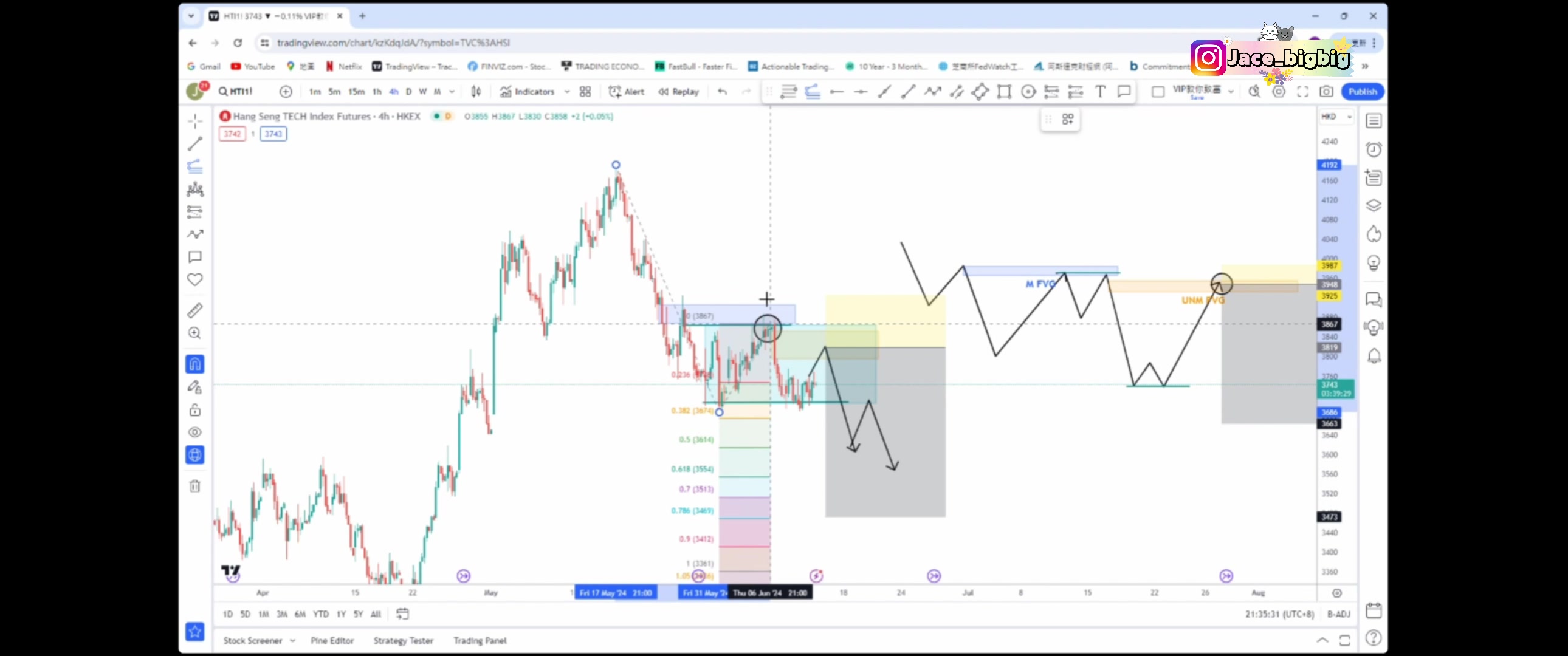This screenshot has width=1568, height=656.
Task: Toggle the B-ADJ adjustment setting
Action: click(x=1339, y=614)
